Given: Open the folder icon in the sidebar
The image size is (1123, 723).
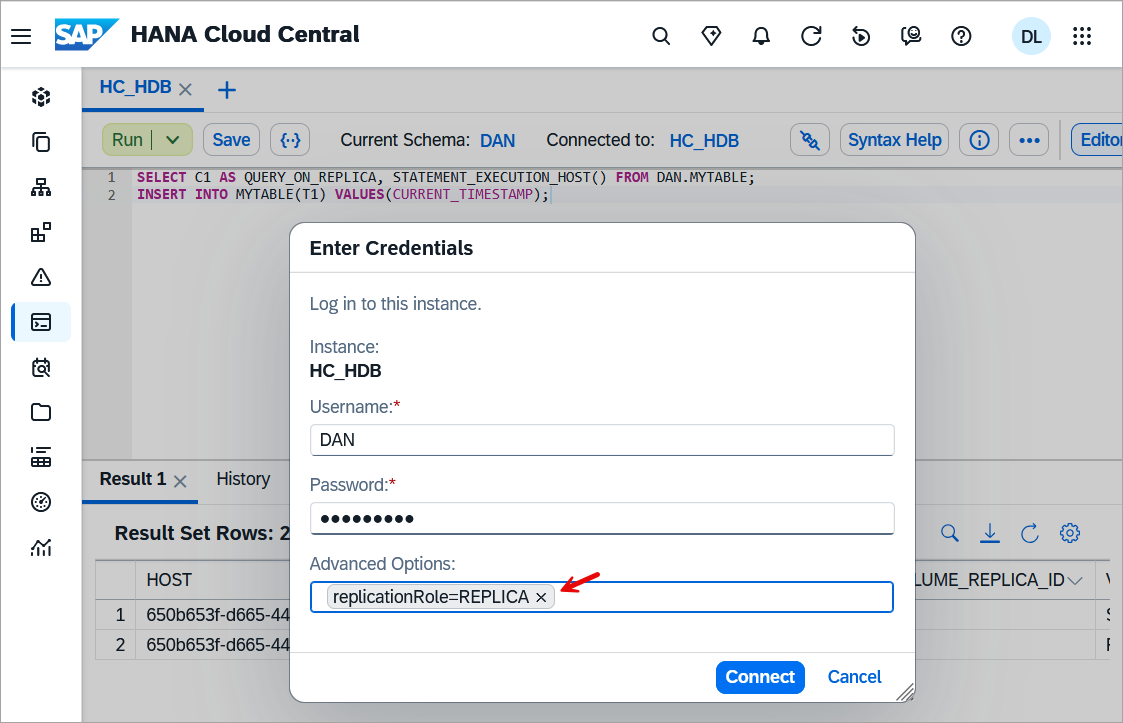Looking at the screenshot, I should click(x=41, y=412).
